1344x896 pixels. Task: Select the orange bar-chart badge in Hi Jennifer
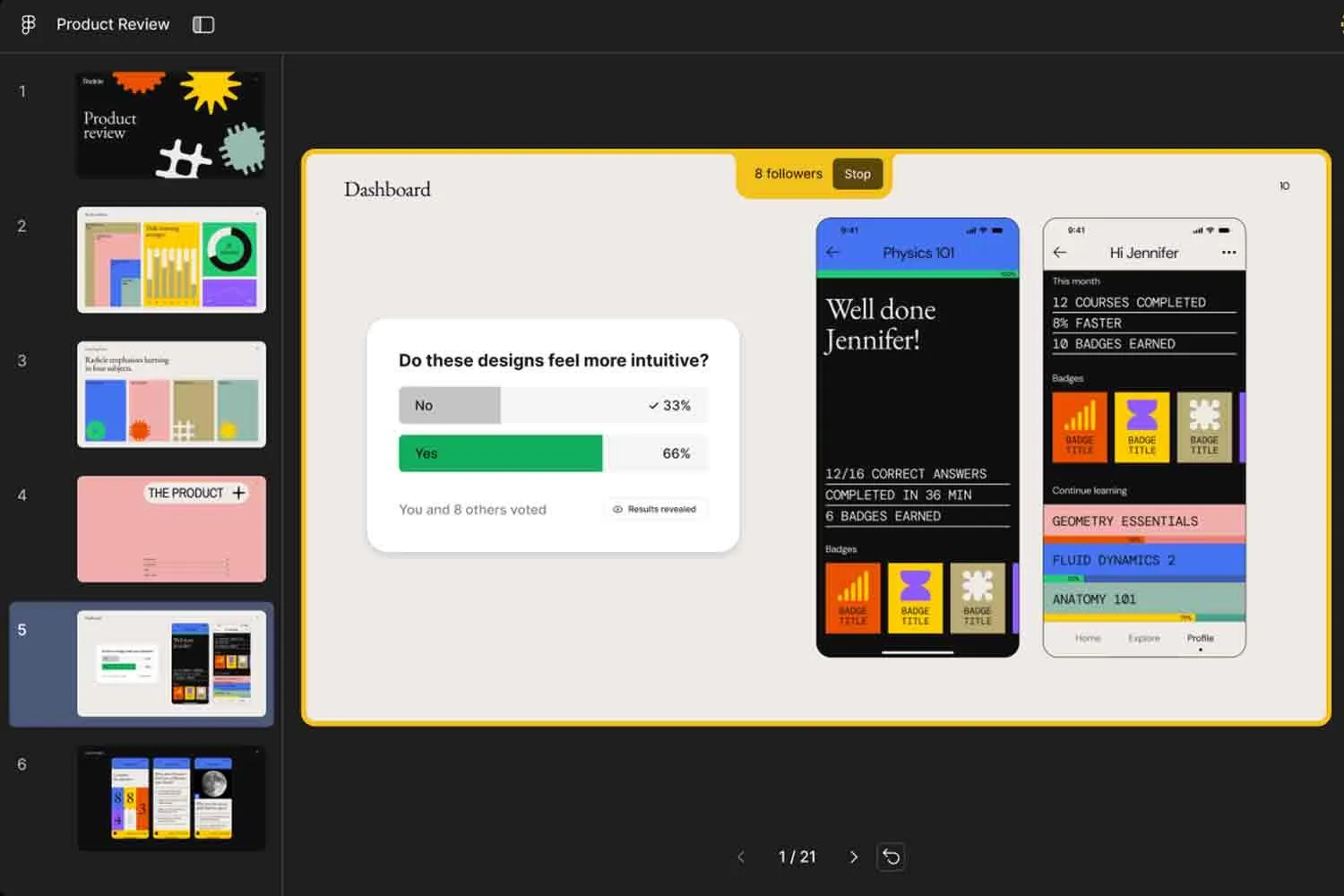[1080, 427]
